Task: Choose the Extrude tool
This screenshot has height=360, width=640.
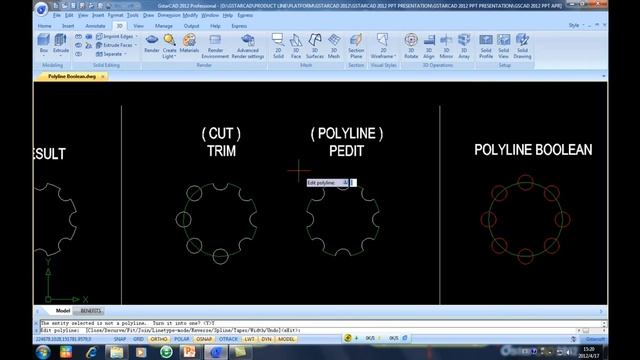Action: click(60, 43)
